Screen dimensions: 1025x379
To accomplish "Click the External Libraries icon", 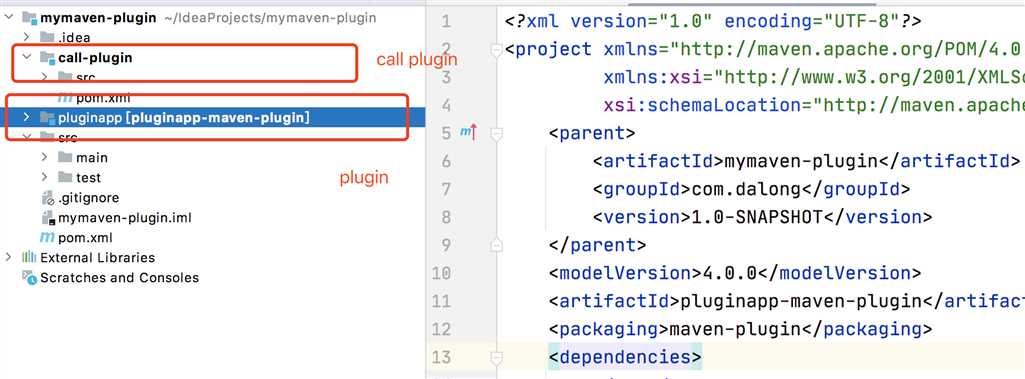I will [x=29, y=257].
